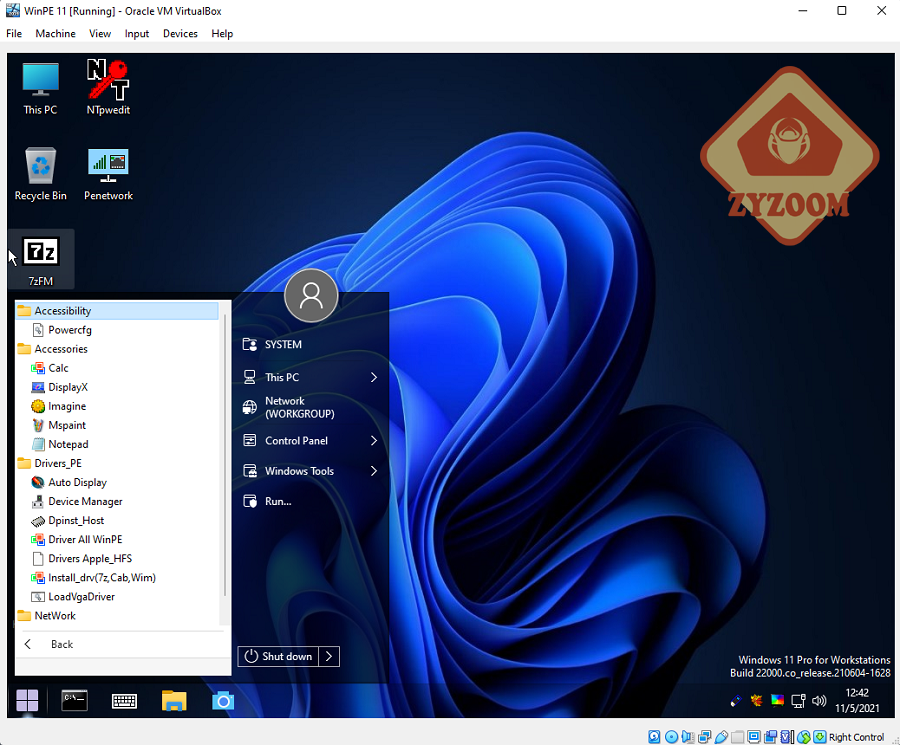
Task: Launch the NTpwedit desktop icon
Action: pos(108,88)
